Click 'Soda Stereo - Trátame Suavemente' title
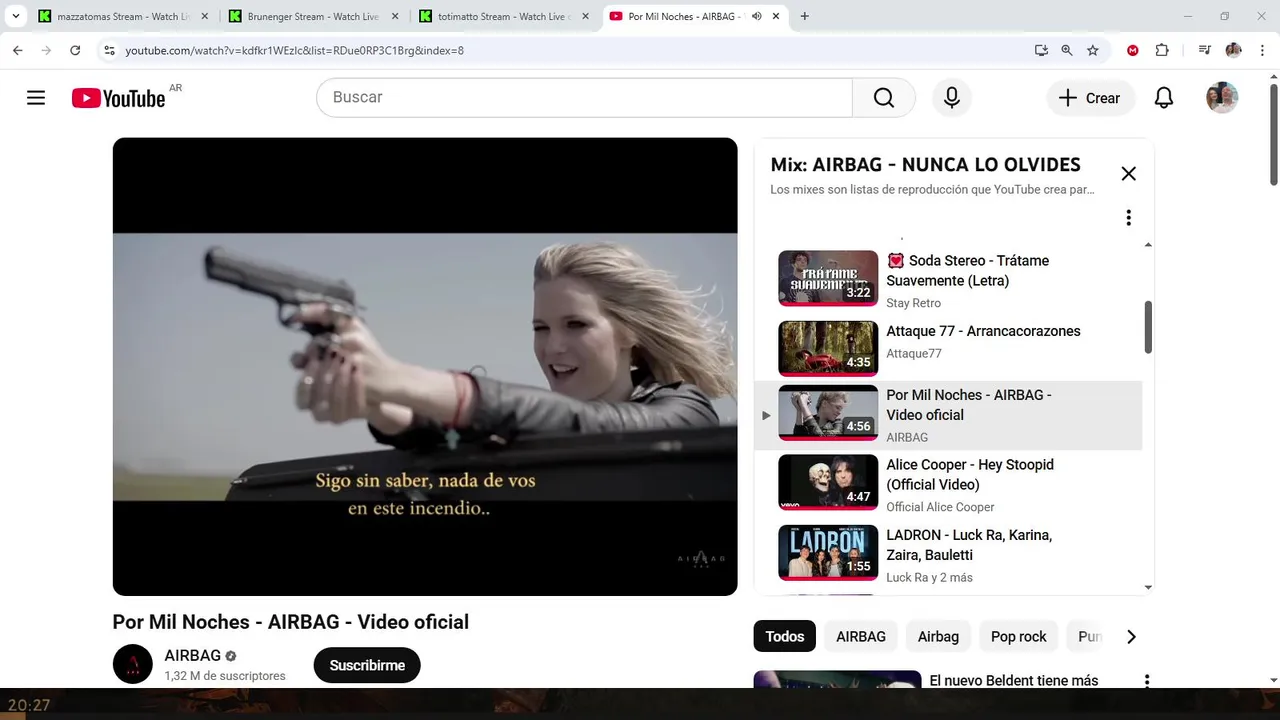The height and width of the screenshot is (720, 1280). click(968, 271)
